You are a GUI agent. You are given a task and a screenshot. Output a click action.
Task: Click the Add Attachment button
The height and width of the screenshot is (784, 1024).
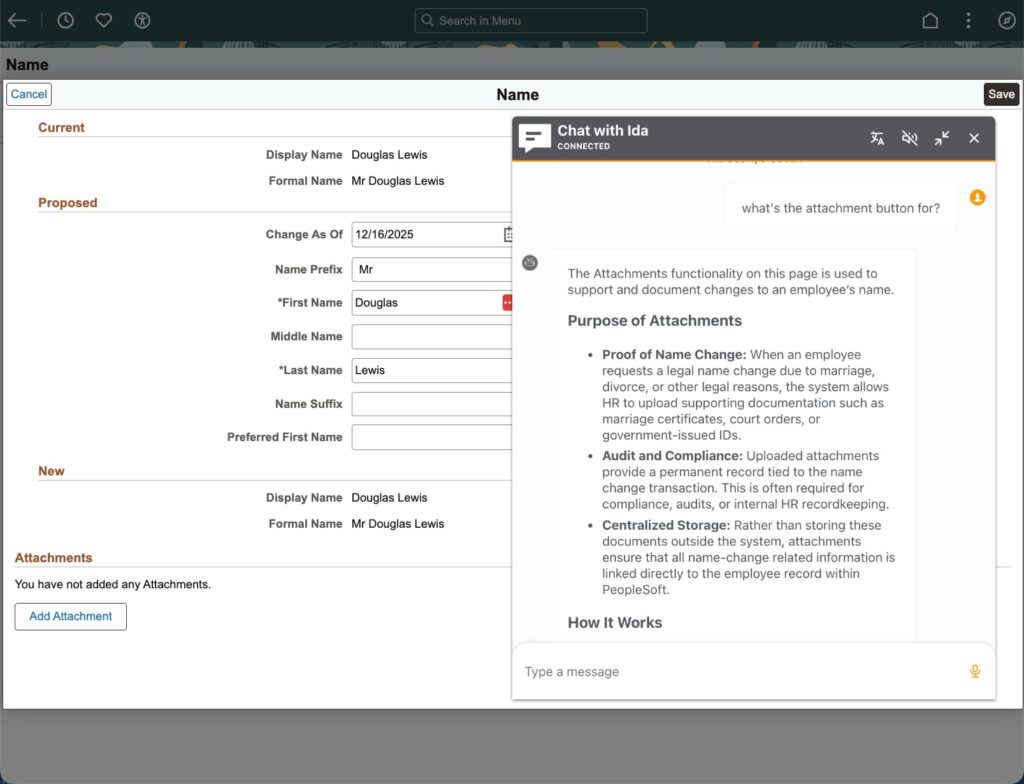coord(71,616)
